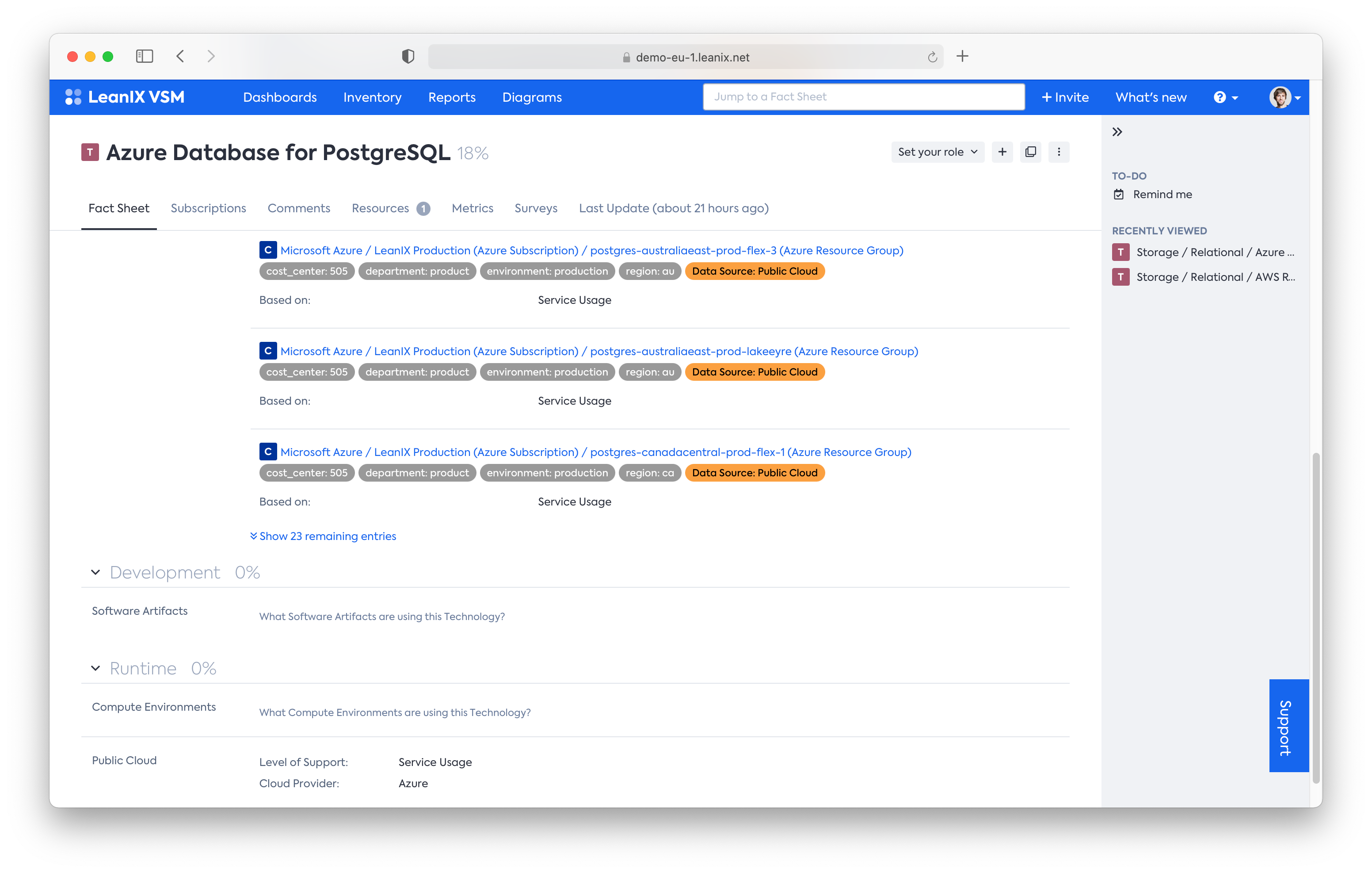Open a new tab with the plus icon

pyautogui.click(x=962, y=56)
